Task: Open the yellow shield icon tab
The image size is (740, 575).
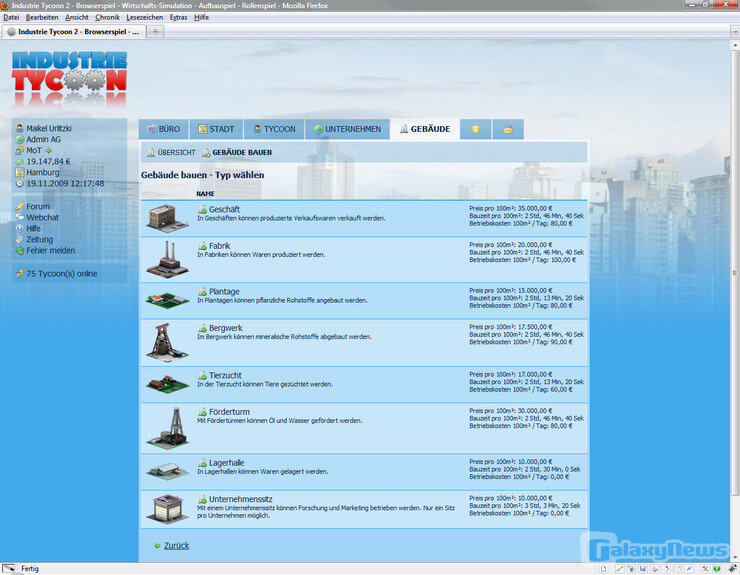Action: (x=475, y=129)
